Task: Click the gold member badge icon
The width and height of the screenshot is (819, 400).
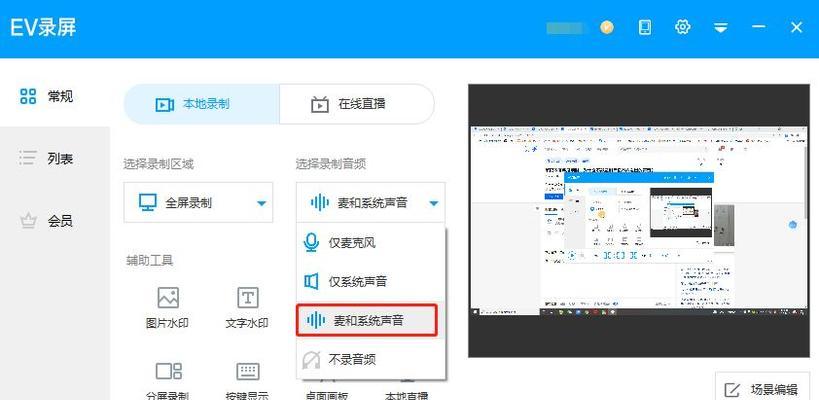Action: pos(606,27)
